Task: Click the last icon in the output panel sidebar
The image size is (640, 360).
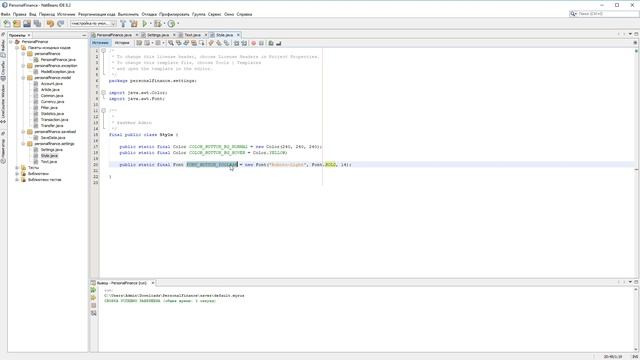Action: point(93,313)
